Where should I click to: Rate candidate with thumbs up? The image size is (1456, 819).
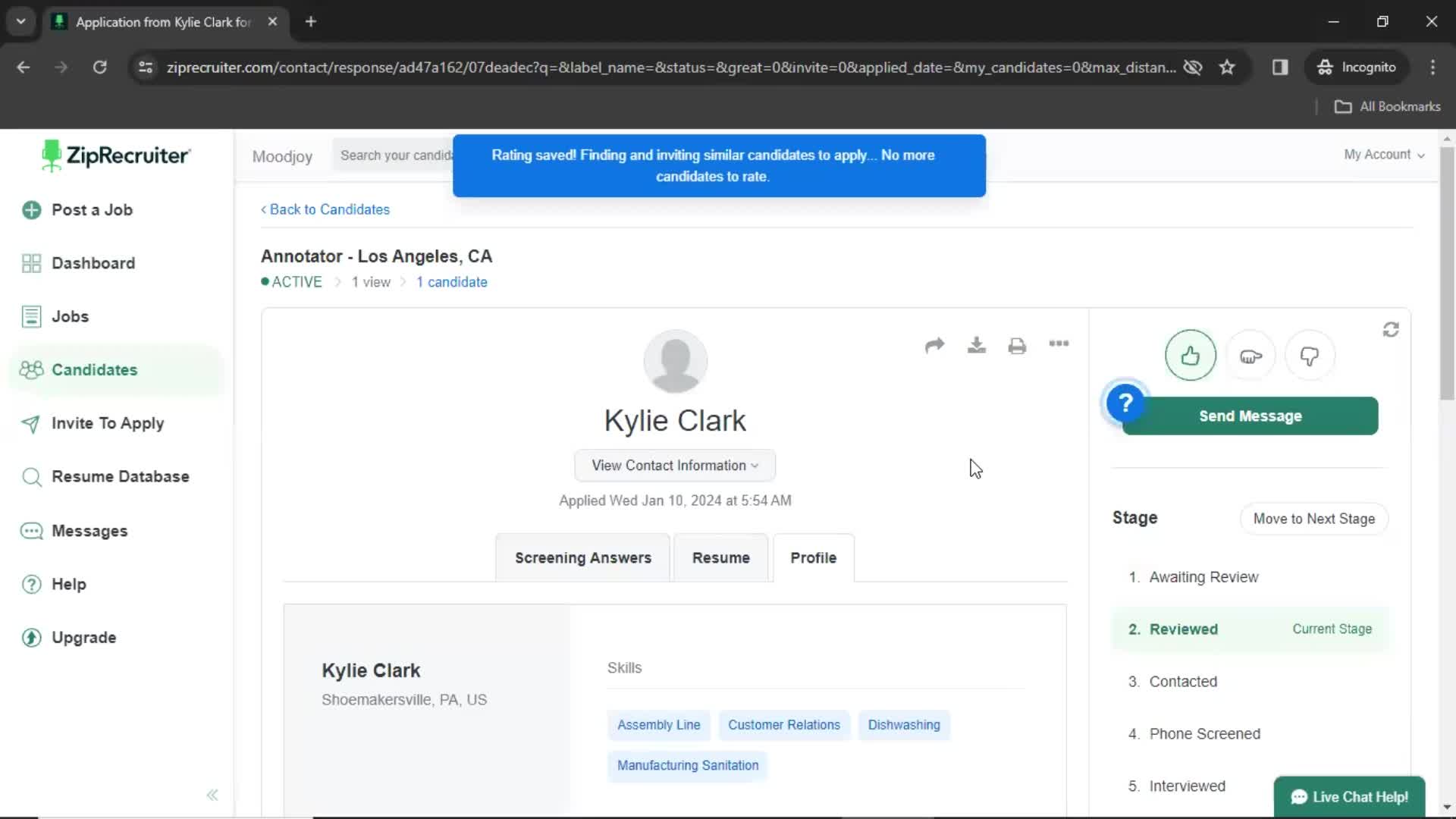(x=1191, y=356)
